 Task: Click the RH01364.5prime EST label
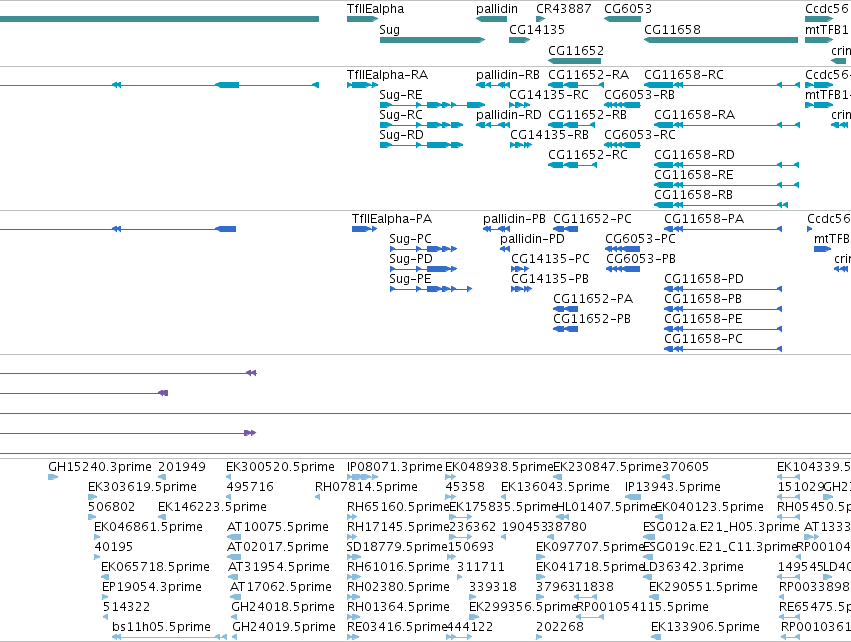pos(398,607)
